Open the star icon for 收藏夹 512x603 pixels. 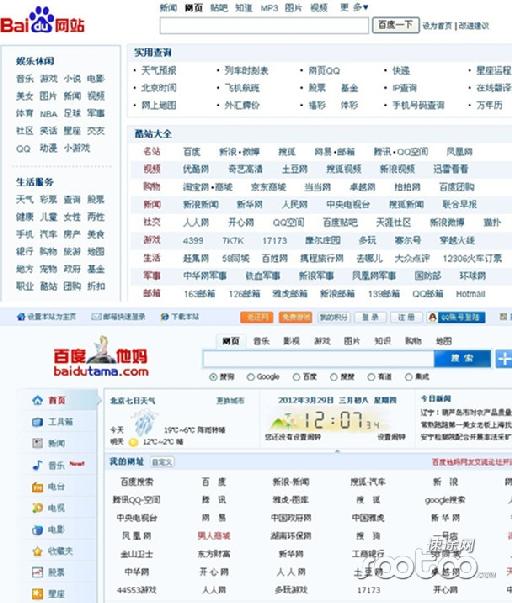[x=37, y=551]
